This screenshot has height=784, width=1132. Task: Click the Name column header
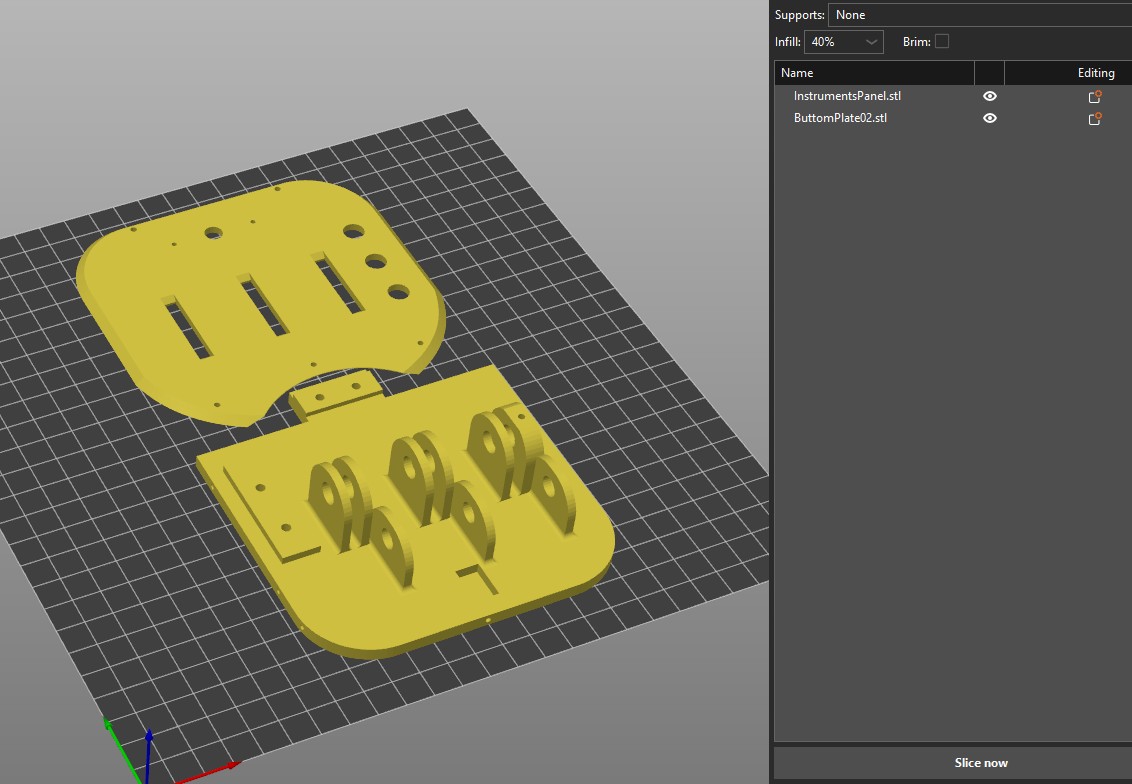[x=874, y=73]
